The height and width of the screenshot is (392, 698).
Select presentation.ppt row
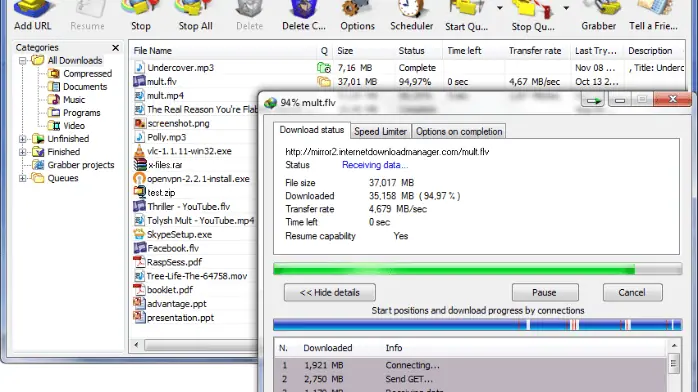coord(180,318)
